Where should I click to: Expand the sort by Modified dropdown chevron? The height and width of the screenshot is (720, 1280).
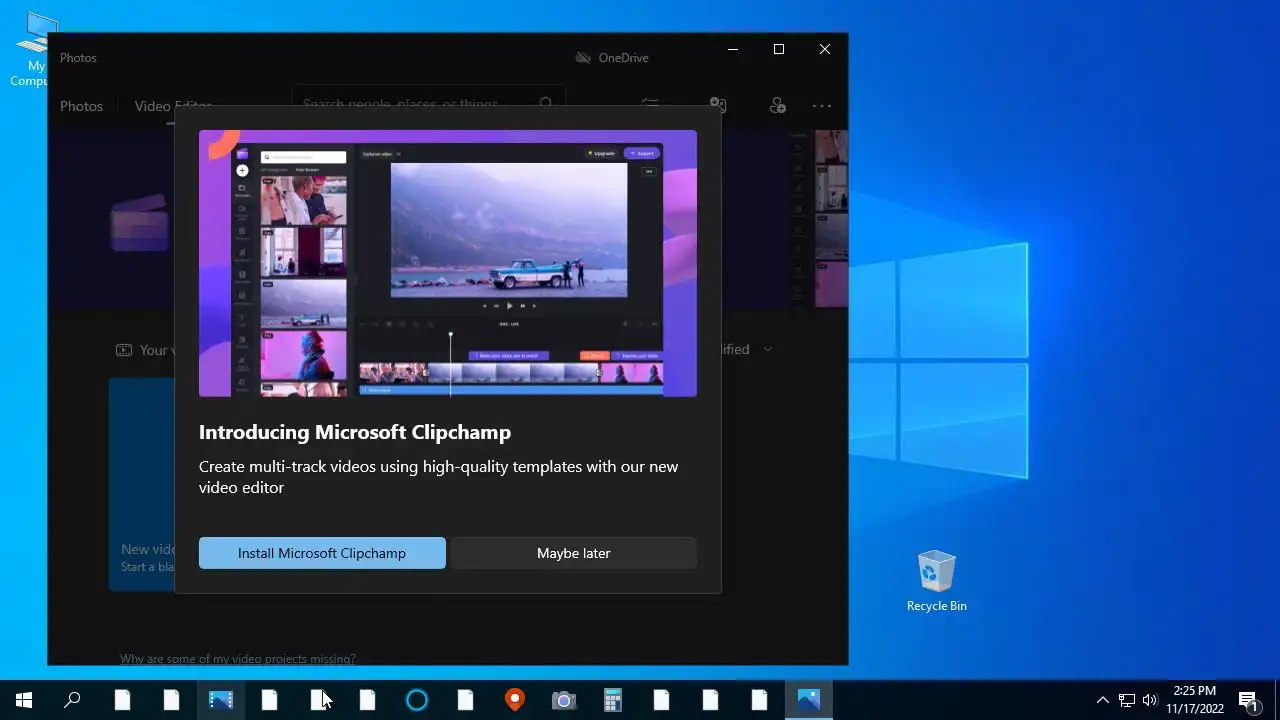click(x=768, y=349)
